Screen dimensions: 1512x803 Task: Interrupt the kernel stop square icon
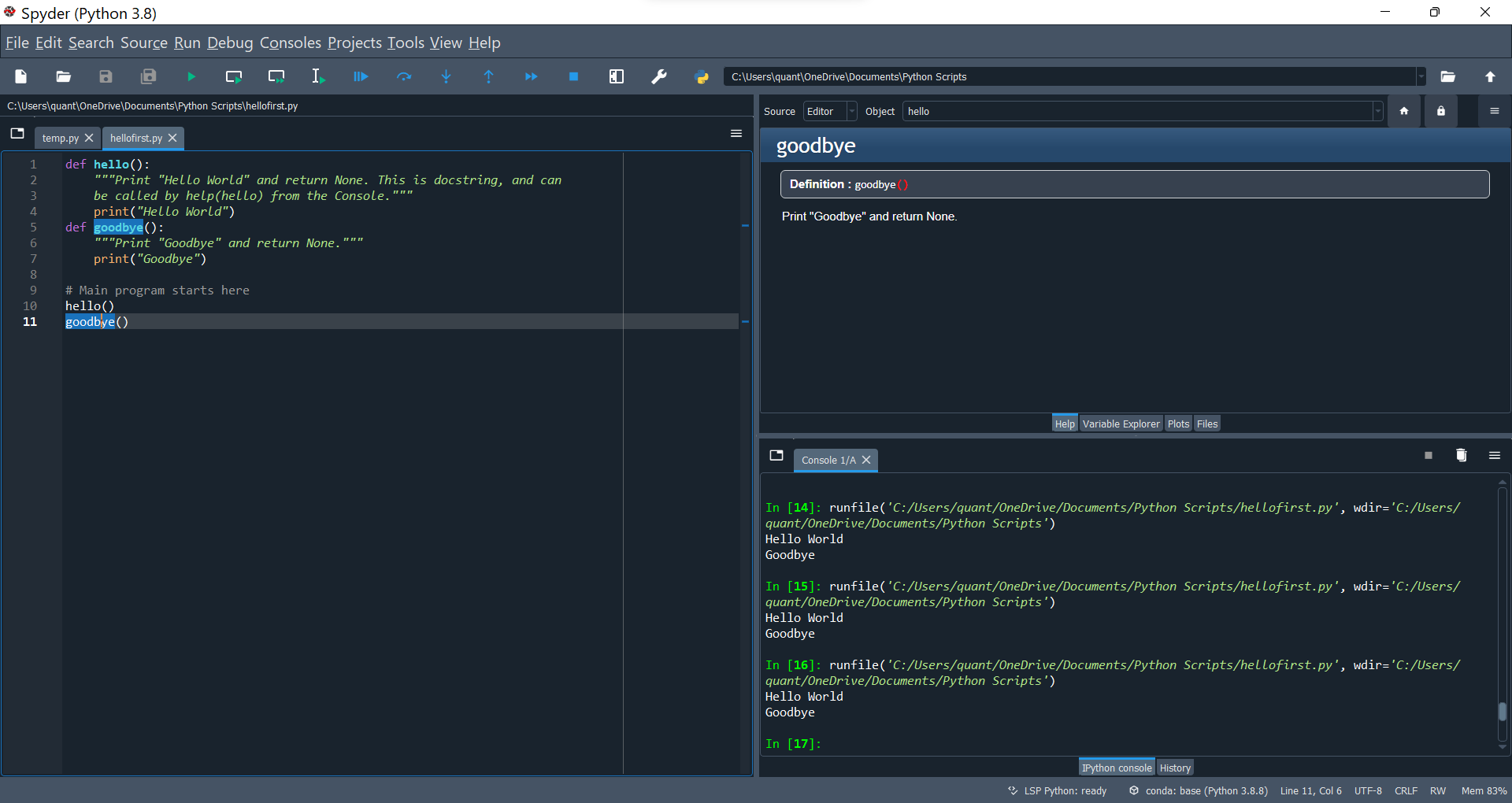pos(1429,455)
